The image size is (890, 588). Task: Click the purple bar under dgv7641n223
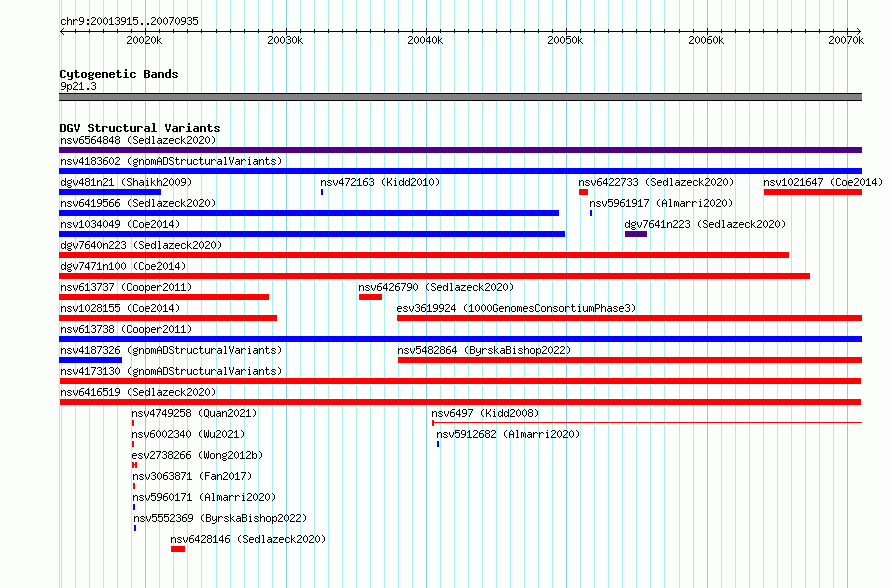tap(636, 234)
